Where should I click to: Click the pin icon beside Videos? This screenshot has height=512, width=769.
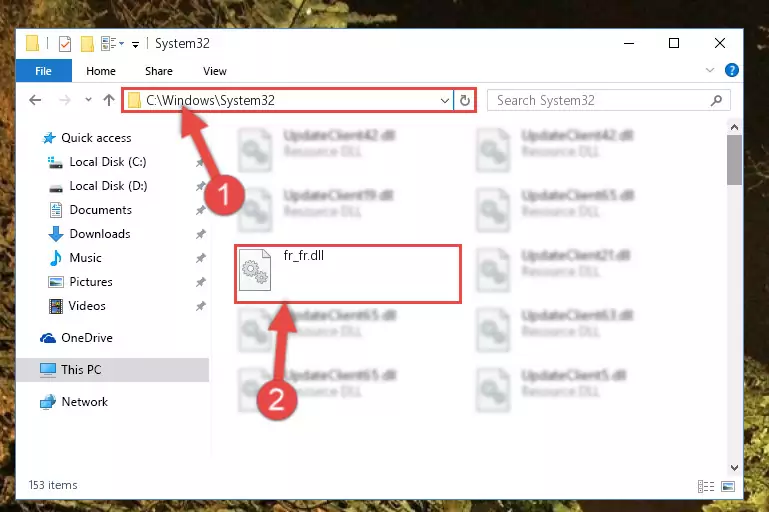201,307
